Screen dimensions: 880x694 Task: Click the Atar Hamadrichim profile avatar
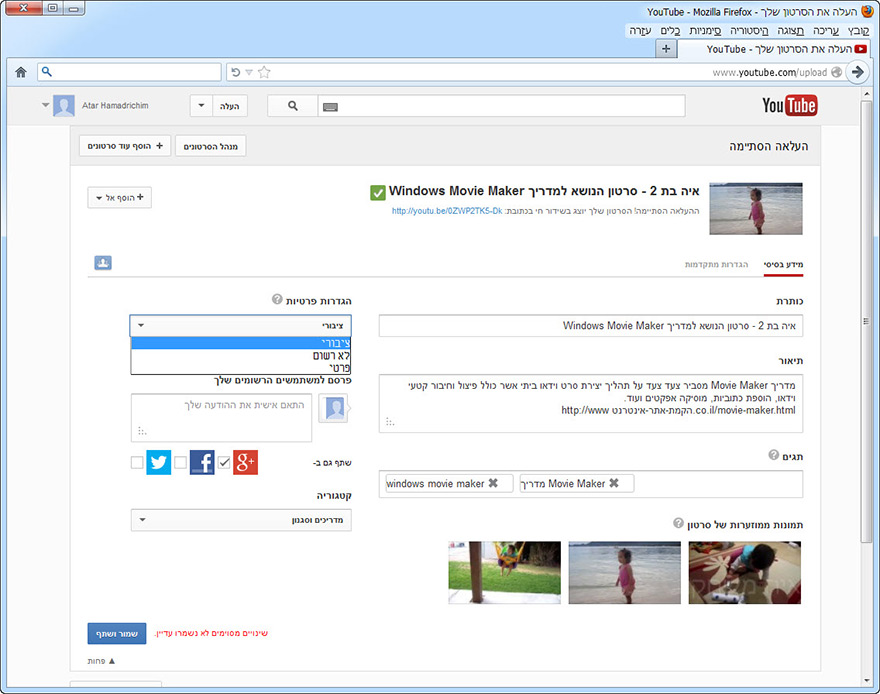pyautogui.click(x=63, y=105)
